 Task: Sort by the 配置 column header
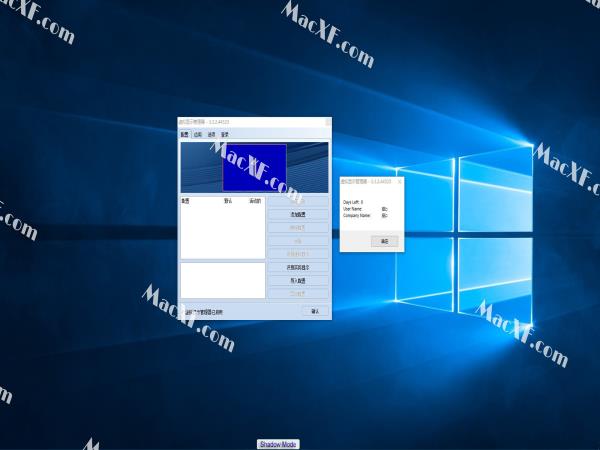coord(186,201)
